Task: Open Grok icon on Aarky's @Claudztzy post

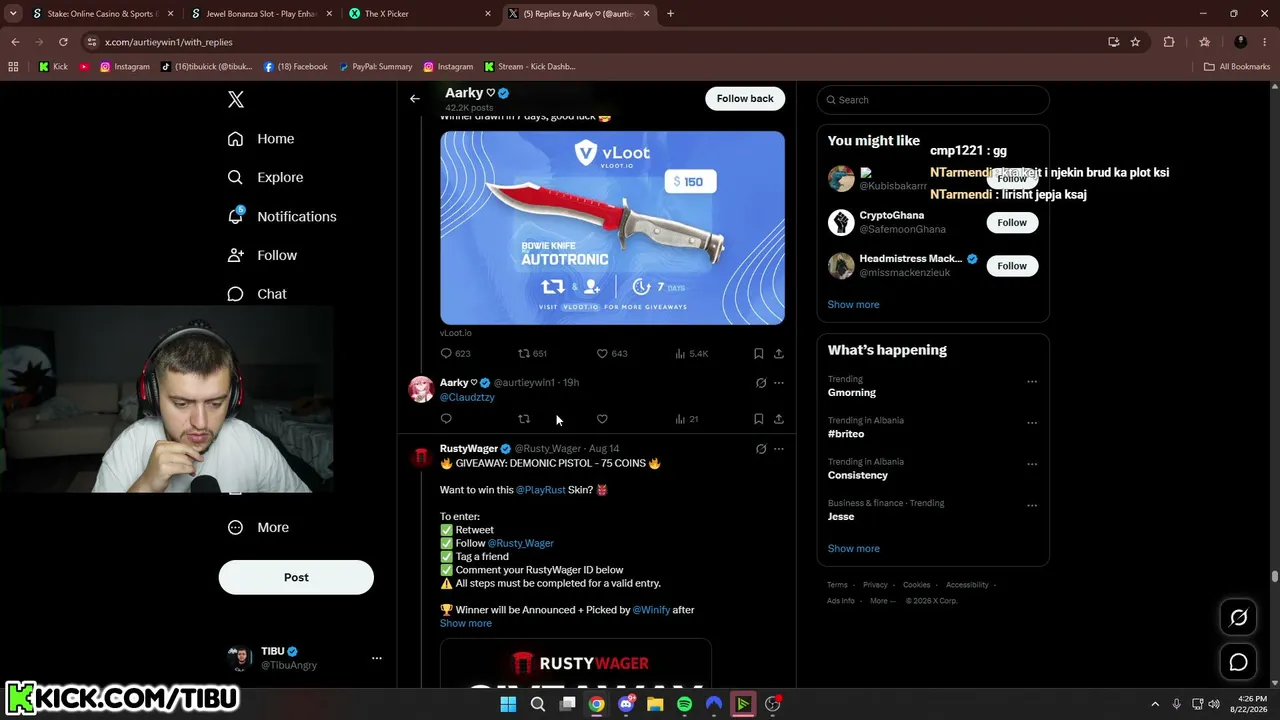Action: (761, 383)
